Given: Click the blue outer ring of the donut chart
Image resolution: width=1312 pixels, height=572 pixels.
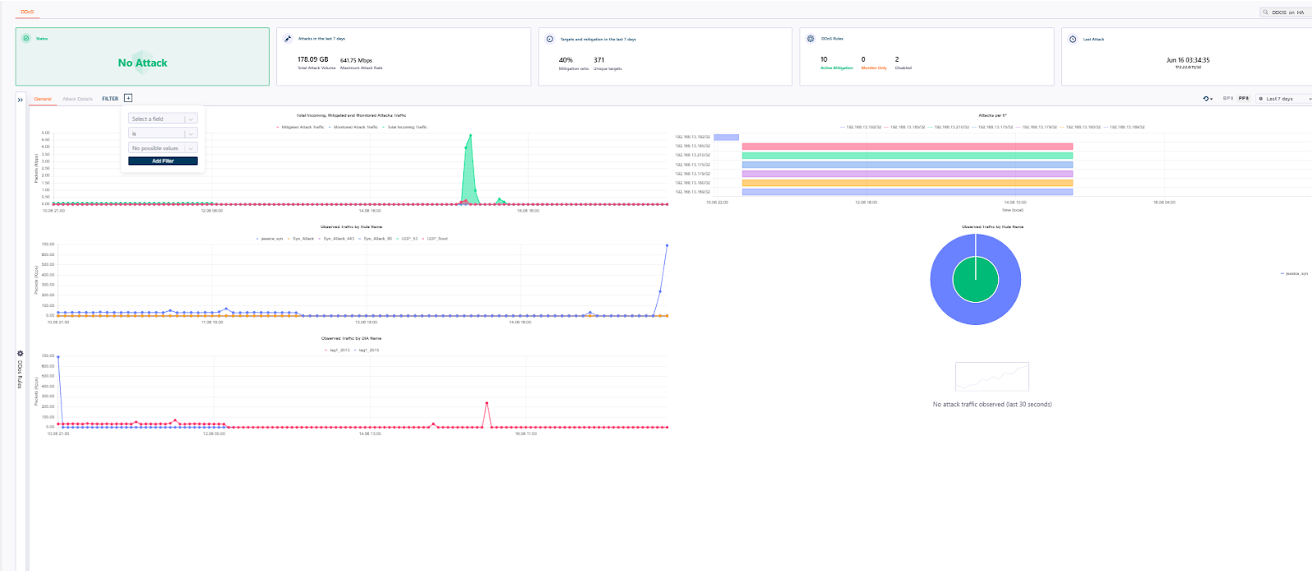Looking at the screenshot, I should 942,278.
